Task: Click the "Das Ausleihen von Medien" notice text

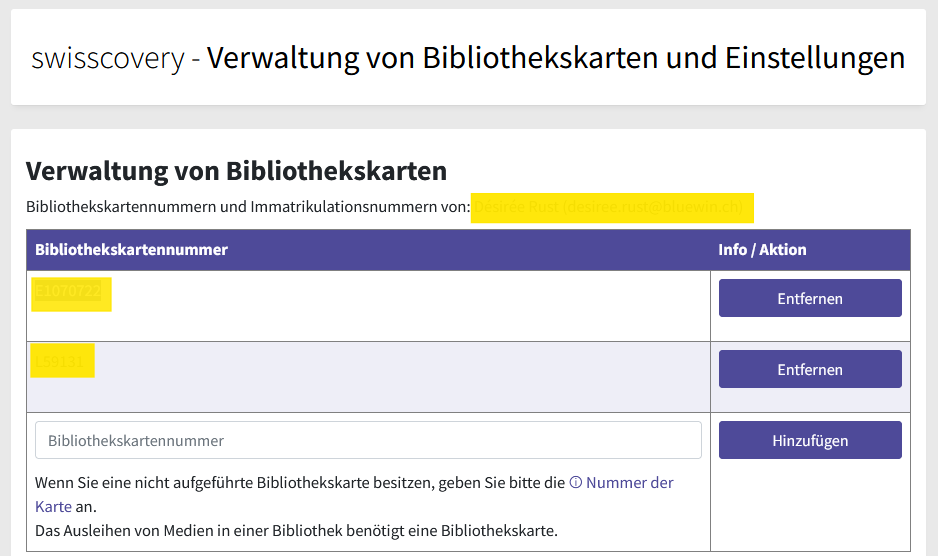Action: point(296,530)
